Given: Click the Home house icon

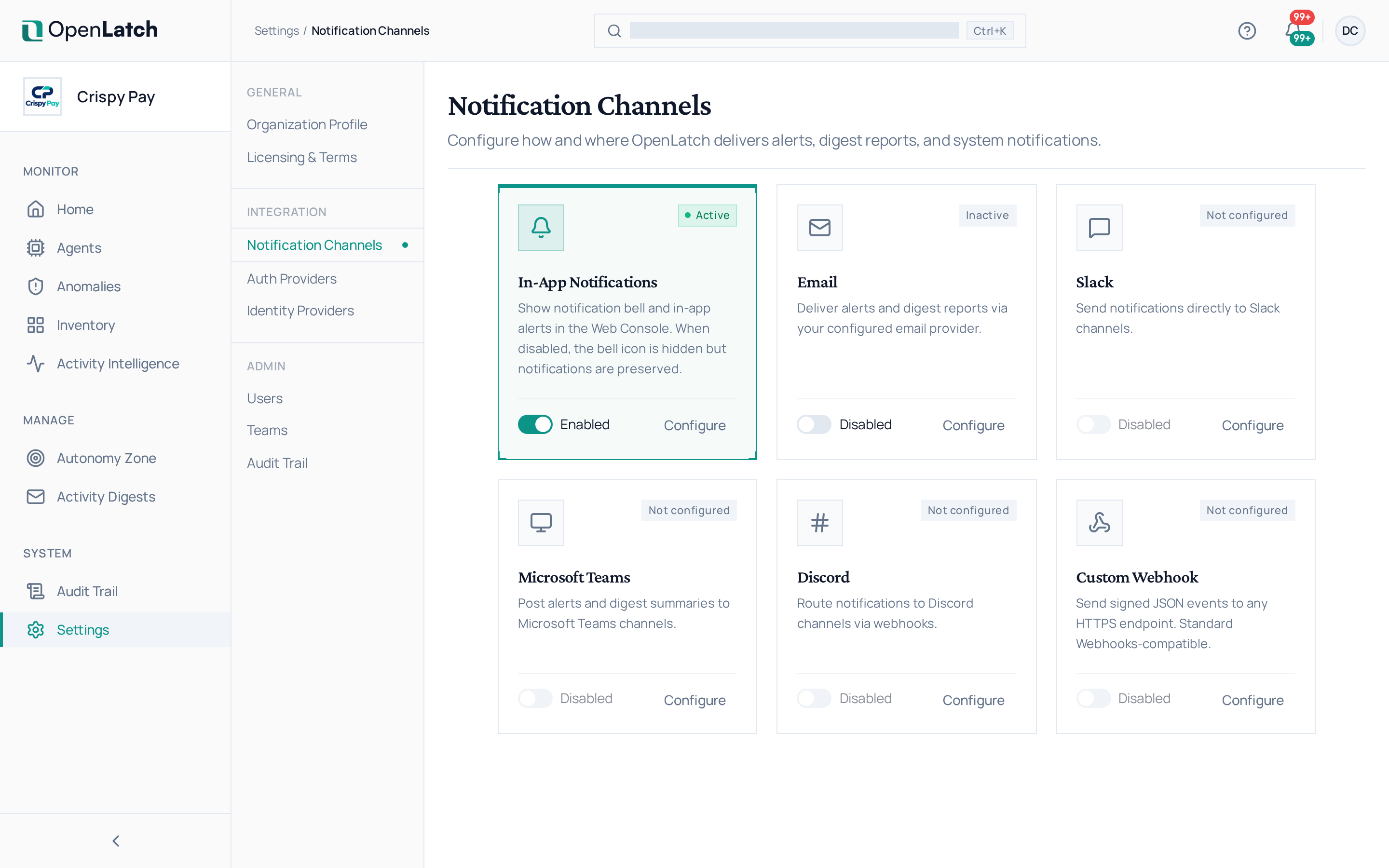Looking at the screenshot, I should [x=36, y=209].
